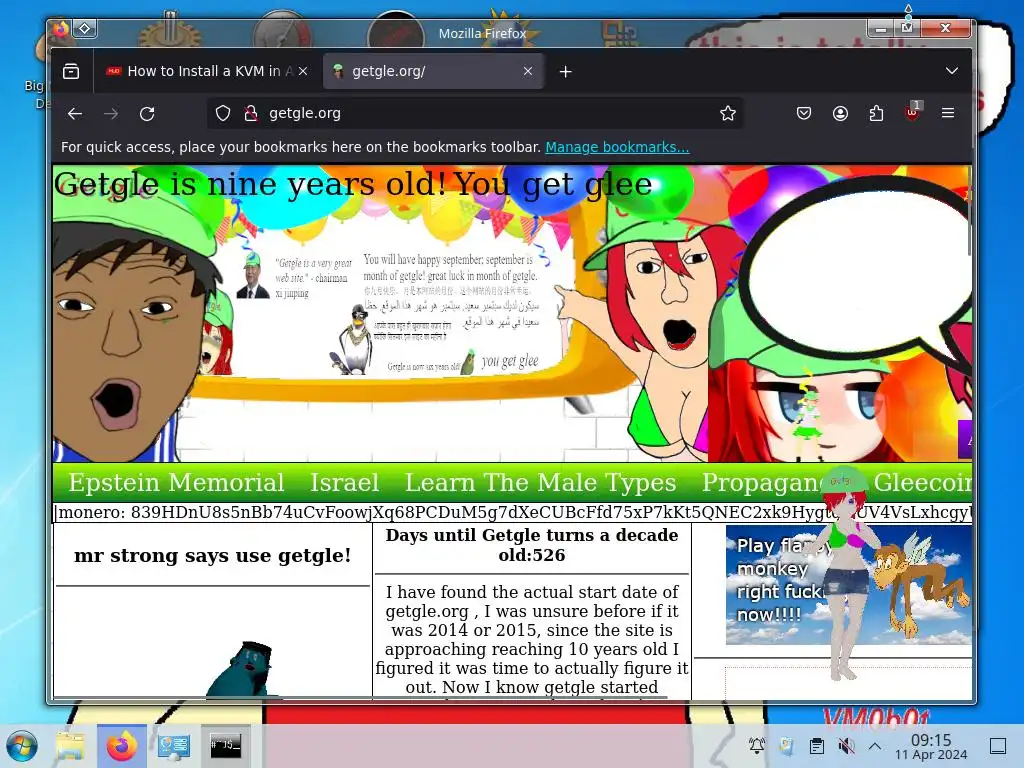
Task: Open system settings taskbar icon
Action: click(x=173, y=746)
